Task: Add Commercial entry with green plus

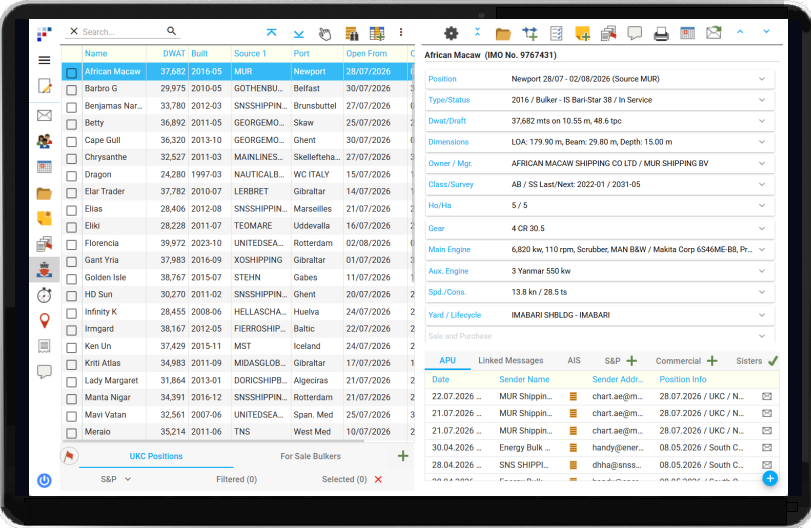Action: coord(712,360)
